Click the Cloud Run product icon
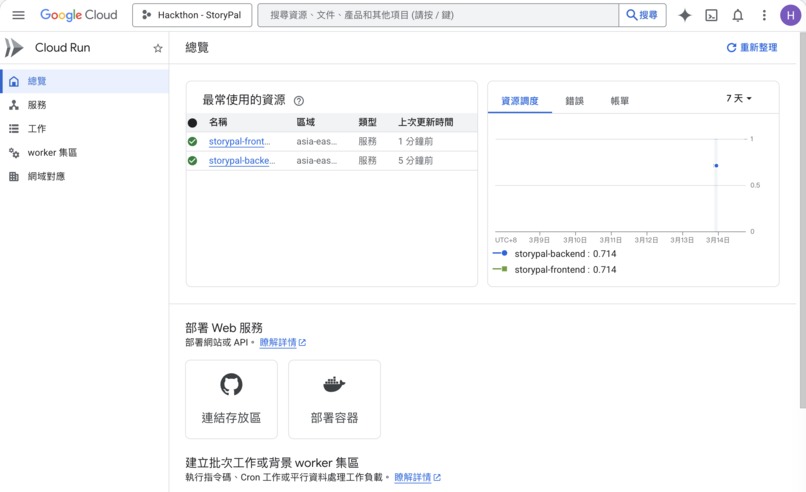 pos(14,48)
